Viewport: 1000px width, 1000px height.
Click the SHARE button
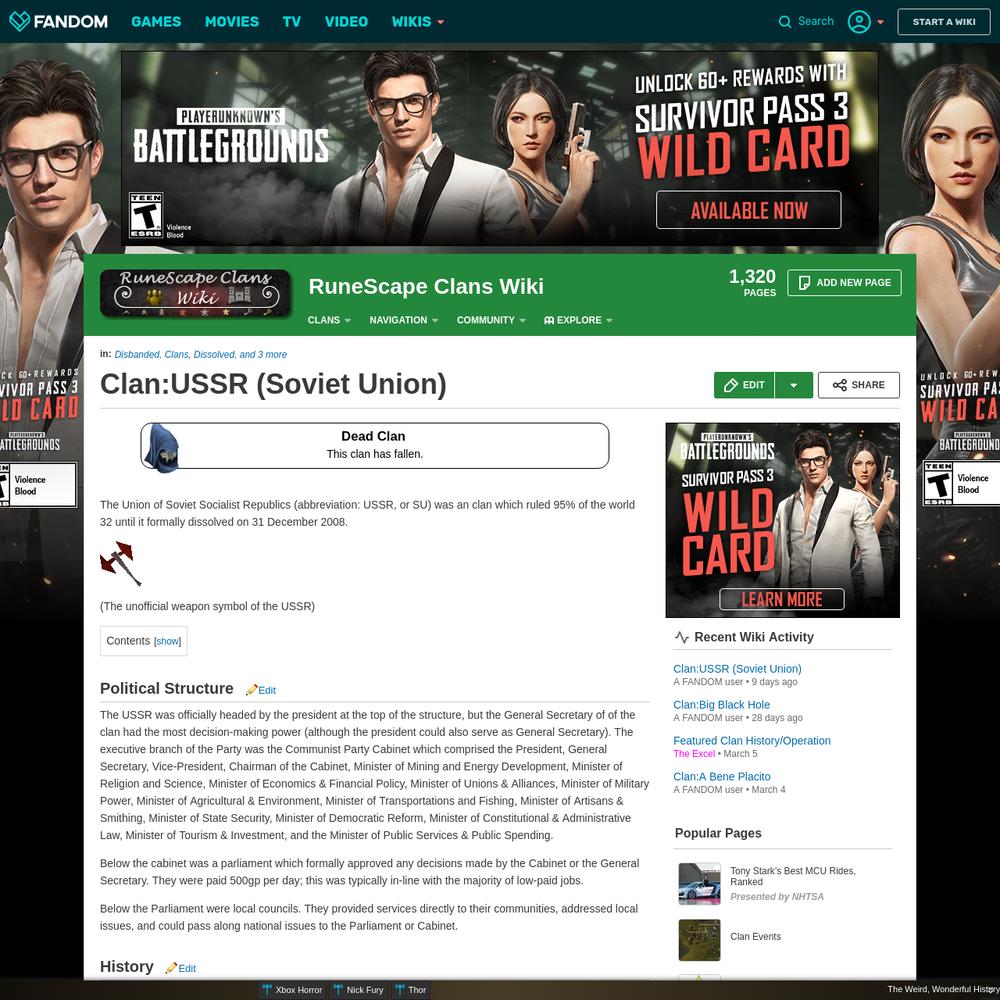coord(859,385)
